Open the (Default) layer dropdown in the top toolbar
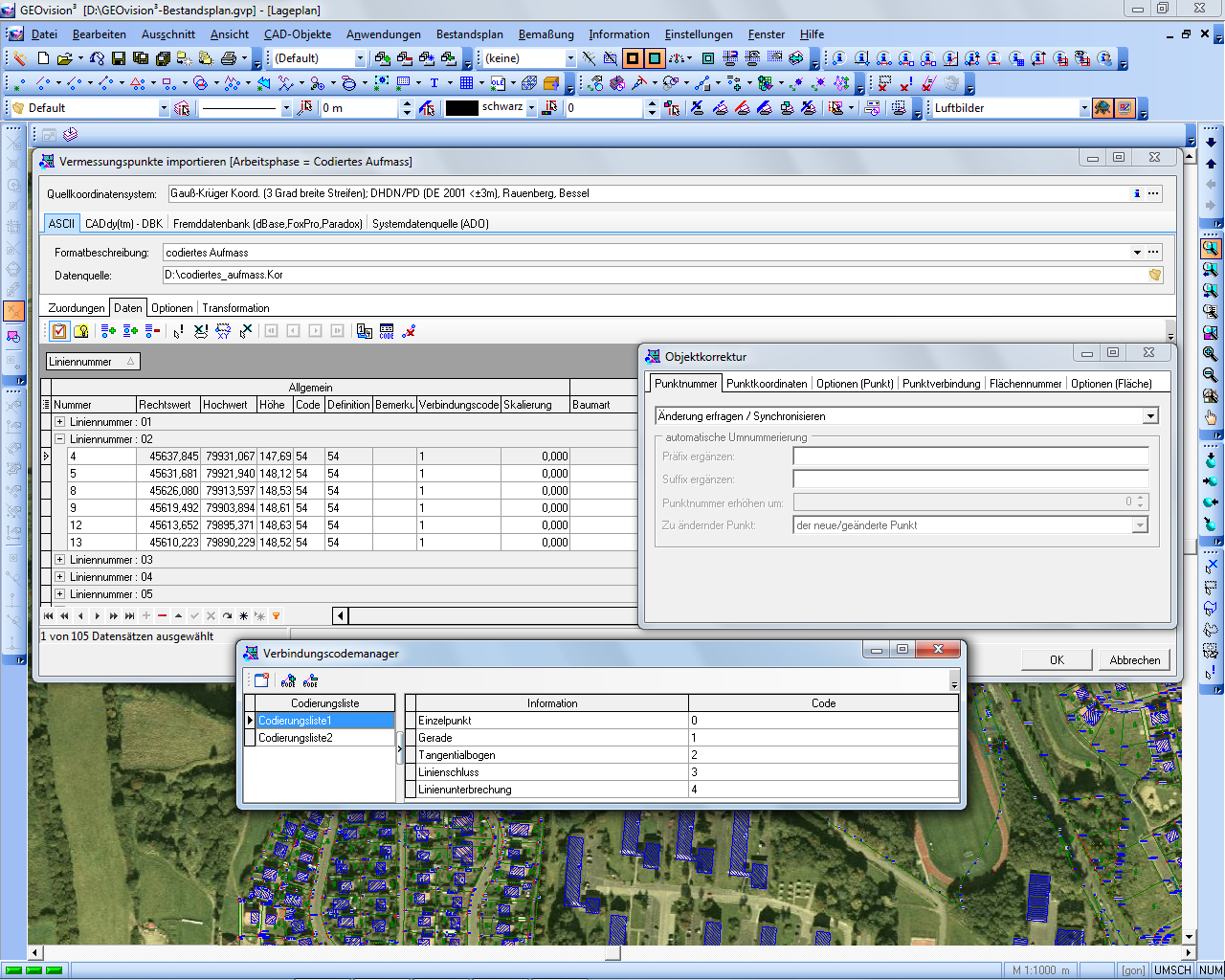Viewport: 1225px width, 980px height. point(360,58)
